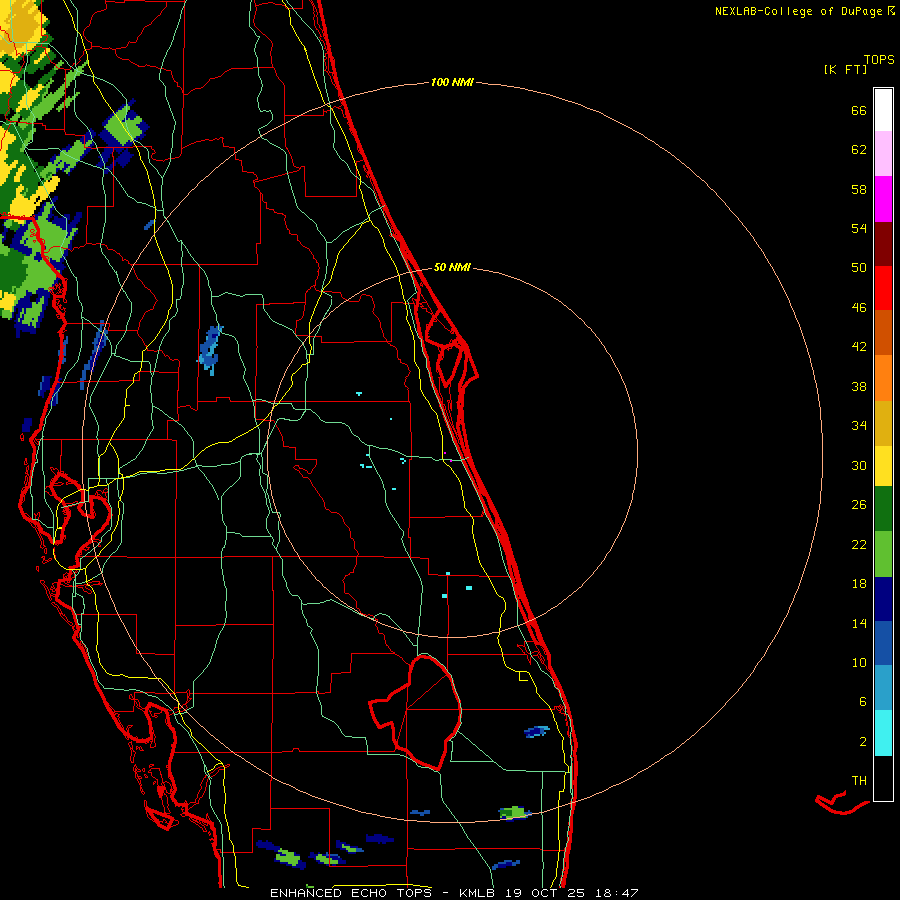The image size is (900, 900).
Task: Click the 46 legend value
Action: (859, 308)
